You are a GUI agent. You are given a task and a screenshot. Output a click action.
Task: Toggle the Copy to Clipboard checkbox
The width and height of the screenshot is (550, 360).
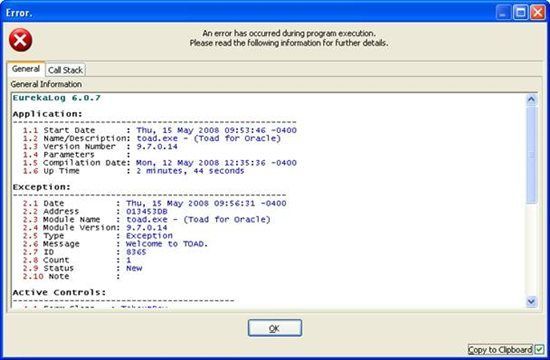coord(539,349)
